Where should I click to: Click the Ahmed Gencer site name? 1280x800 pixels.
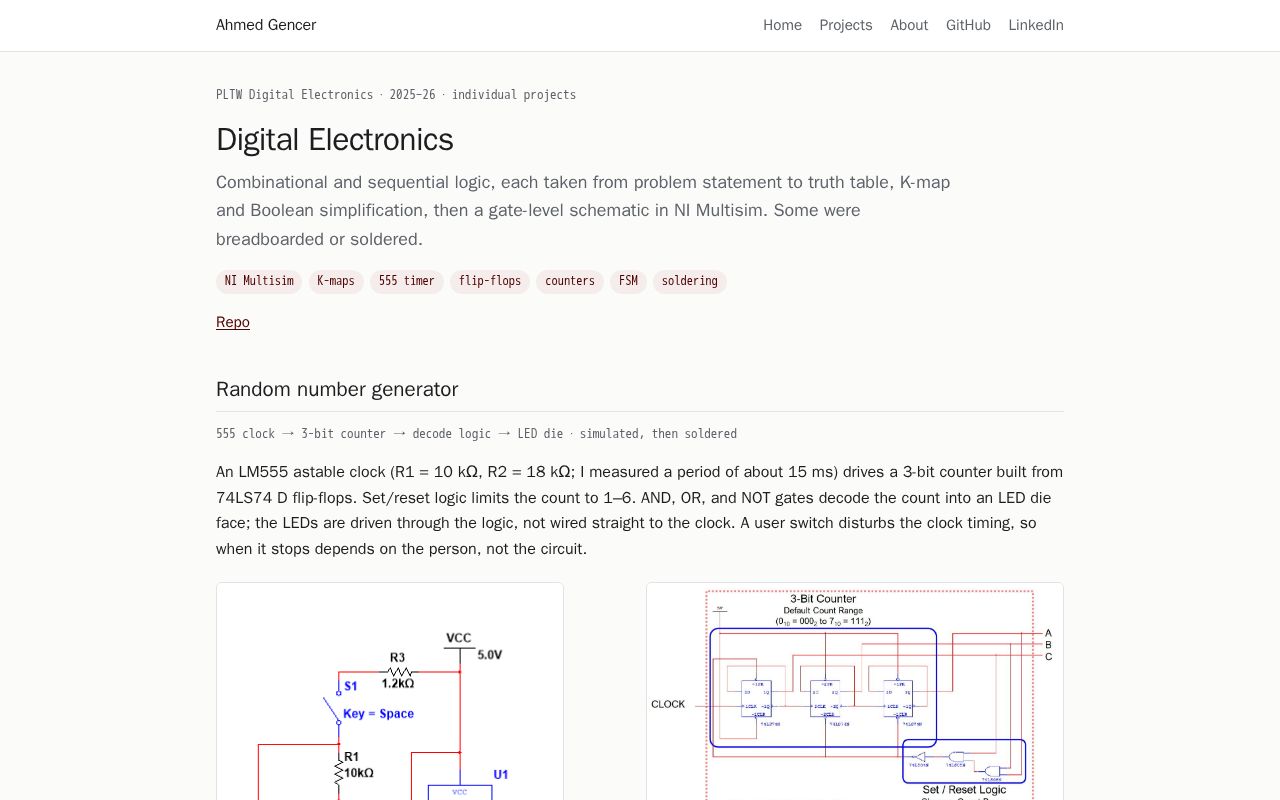coord(266,25)
